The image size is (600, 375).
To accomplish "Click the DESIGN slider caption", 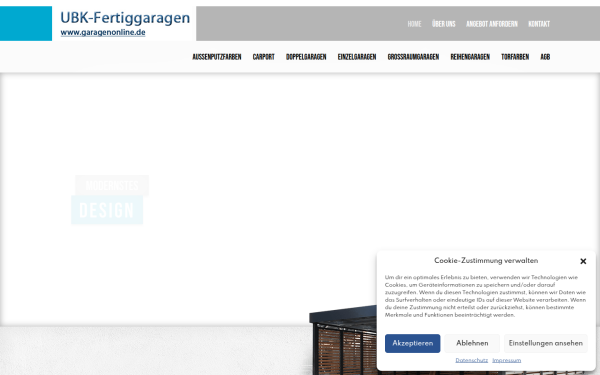I will click(107, 210).
